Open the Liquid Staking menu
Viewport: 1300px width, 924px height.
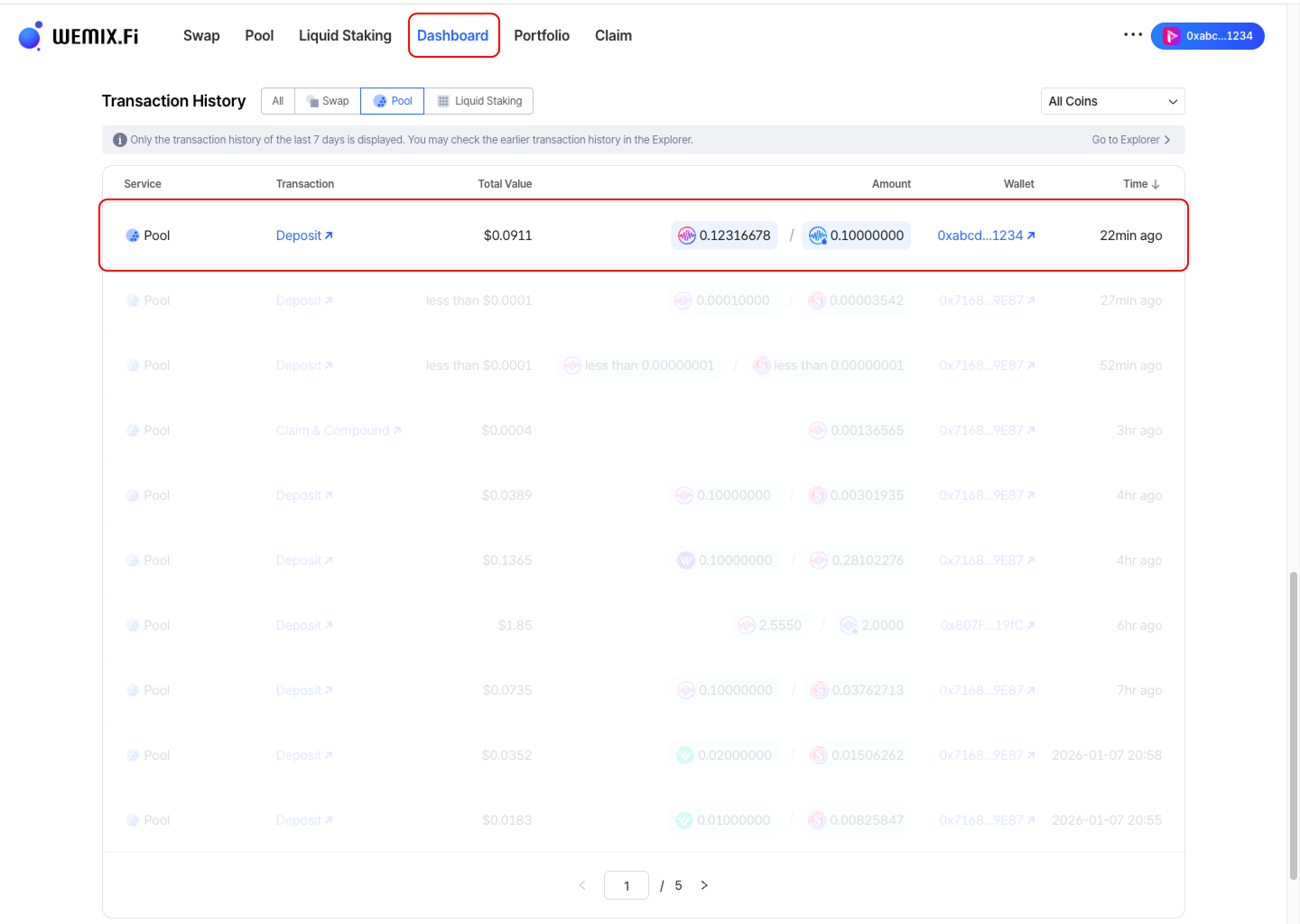tap(345, 36)
